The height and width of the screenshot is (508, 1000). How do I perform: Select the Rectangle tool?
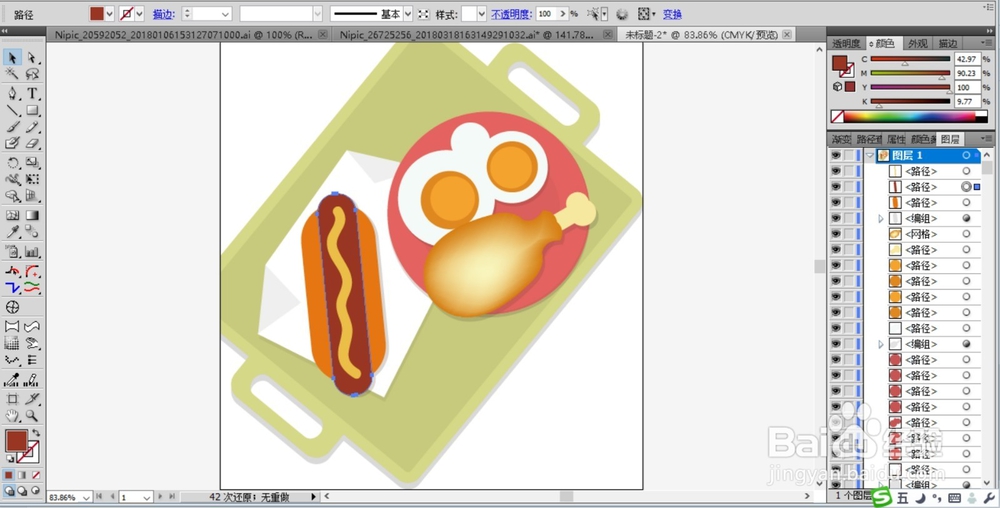32,110
